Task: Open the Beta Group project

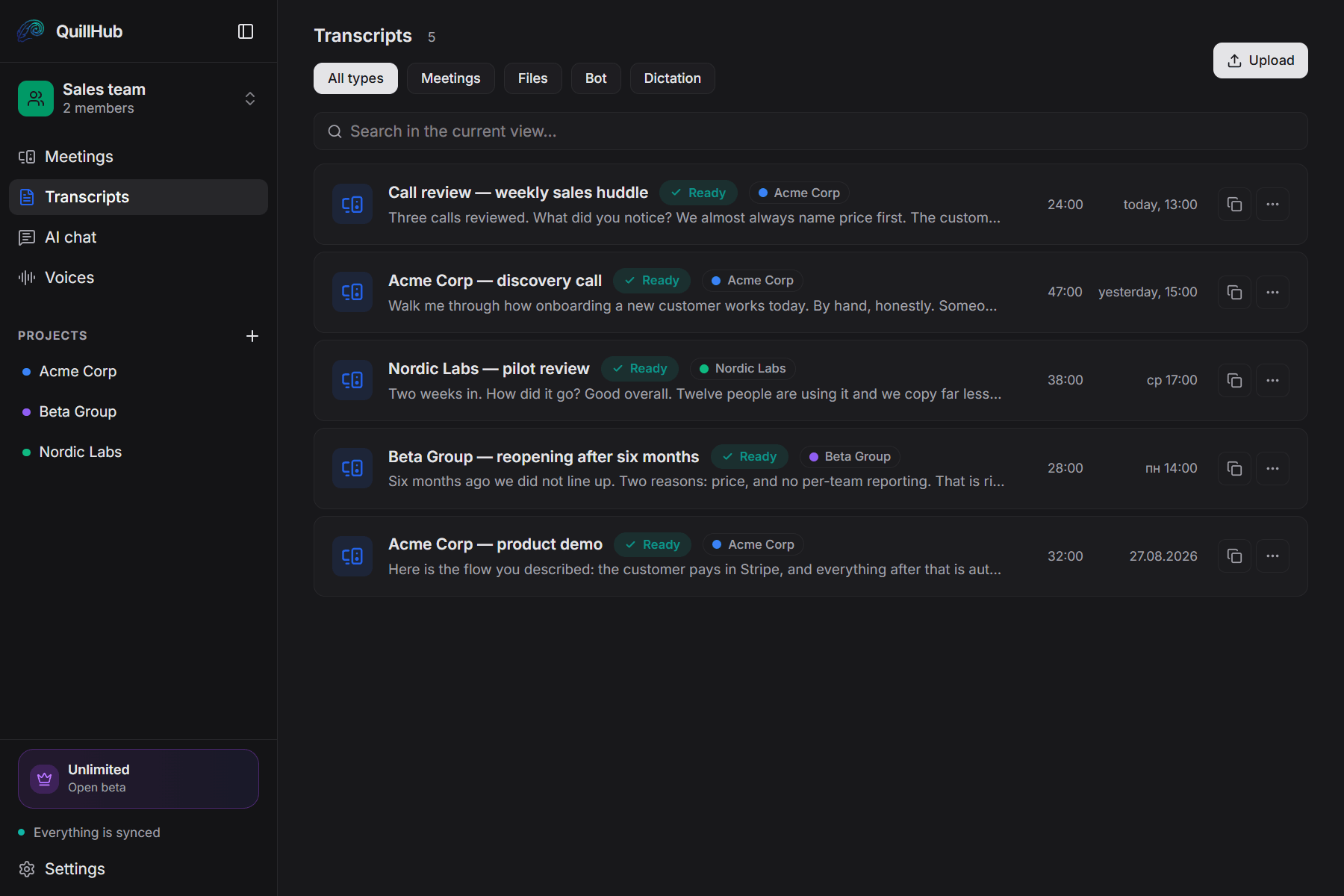Action: [x=139, y=412]
